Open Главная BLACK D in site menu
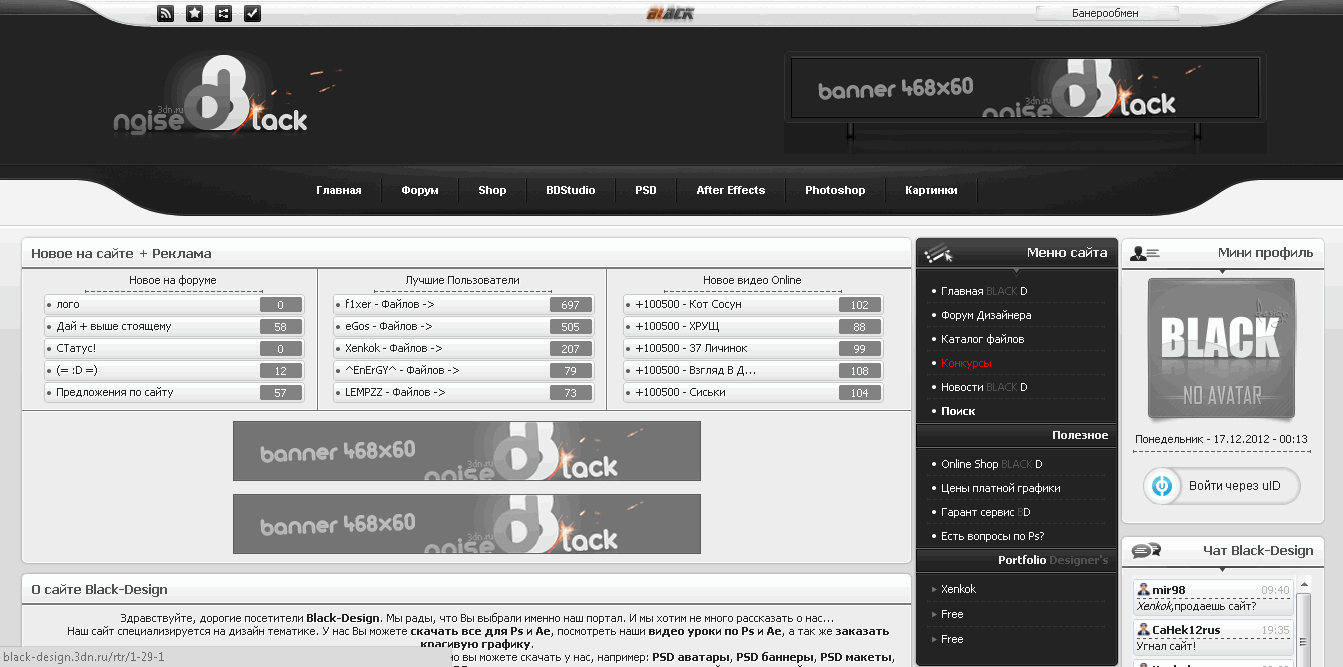1343x667 pixels. (984, 291)
